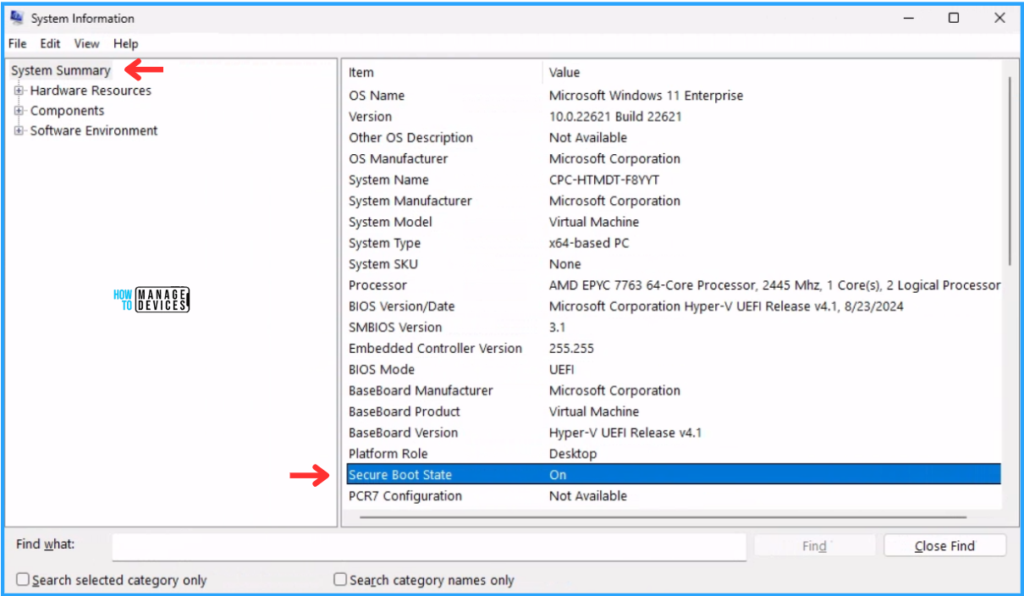Open the Edit menu
The width and height of the screenshot is (1024, 596).
pyautogui.click(x=50, y=44)
